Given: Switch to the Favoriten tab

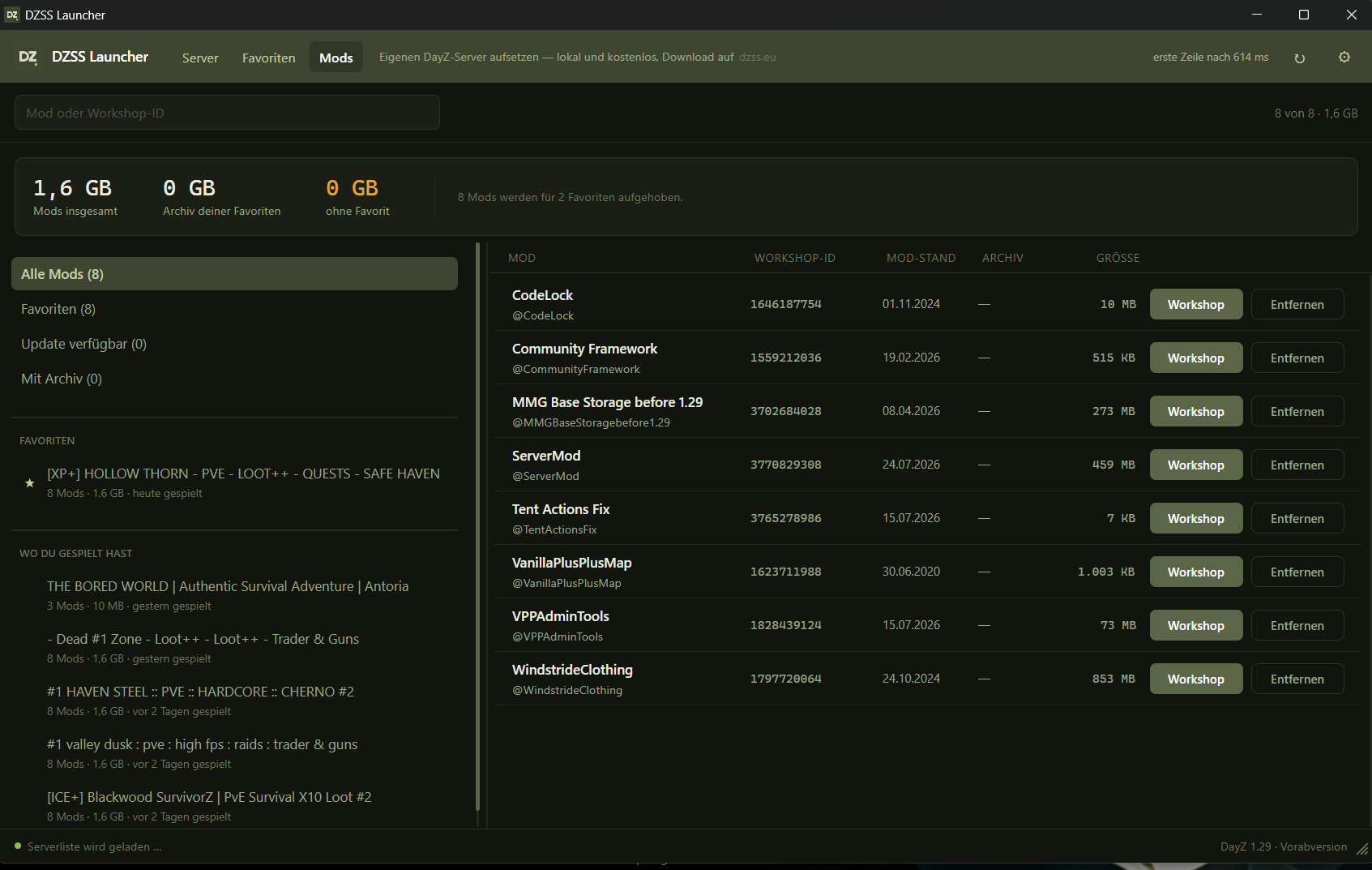Looking at the screenshot, I should pyautogui.click(x=269, y=58).
